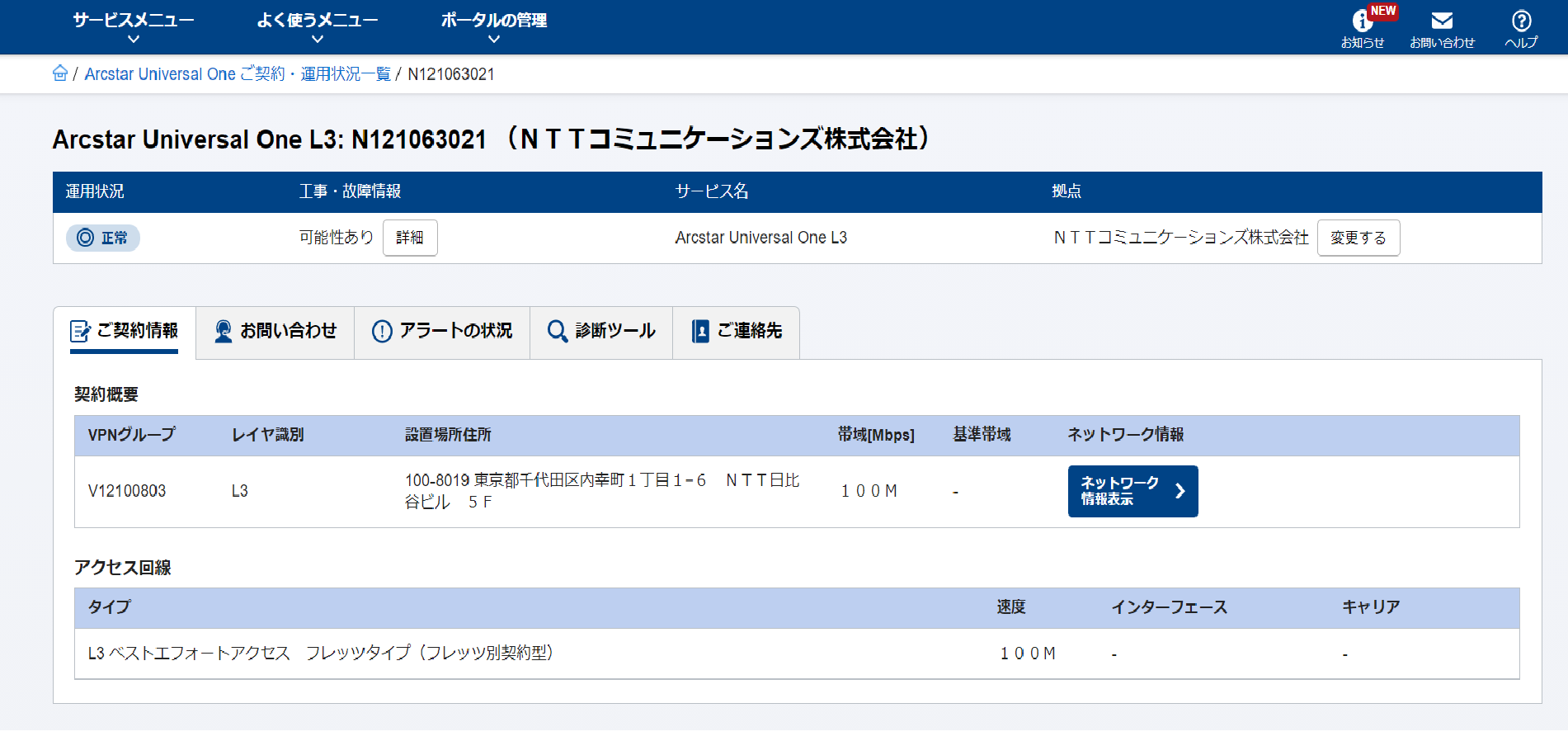Click the 速度 column header
Viewport: 1568px width, 741px height.
[1011, 607]
